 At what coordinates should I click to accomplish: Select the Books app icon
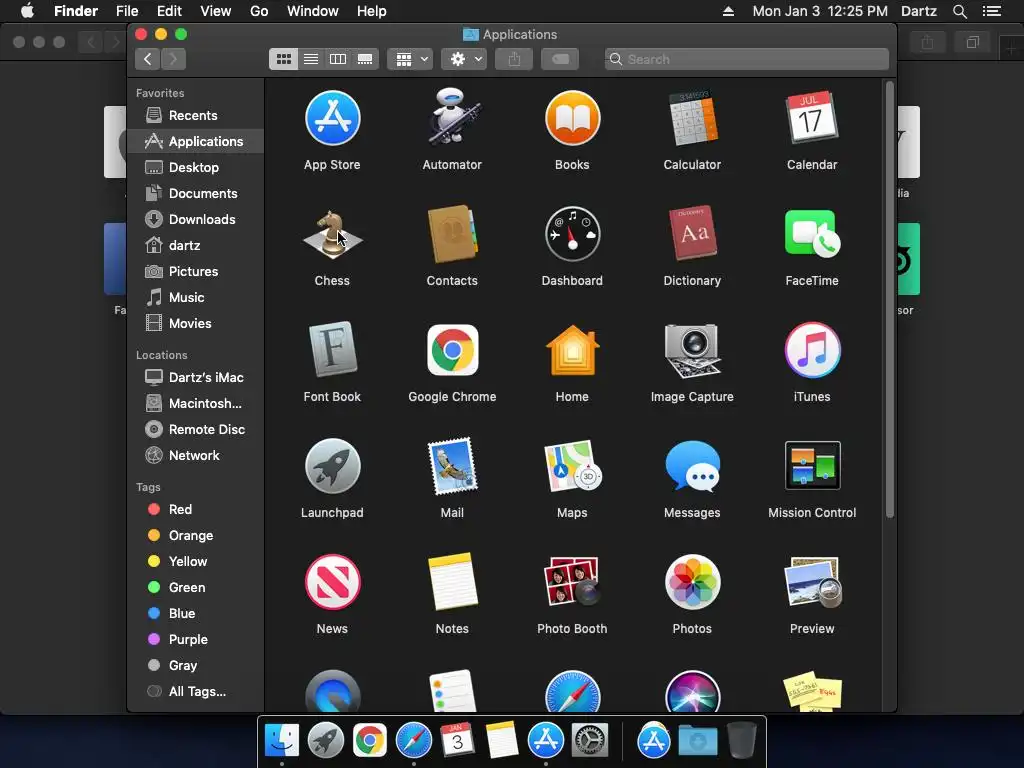click(x=572, y=118)
